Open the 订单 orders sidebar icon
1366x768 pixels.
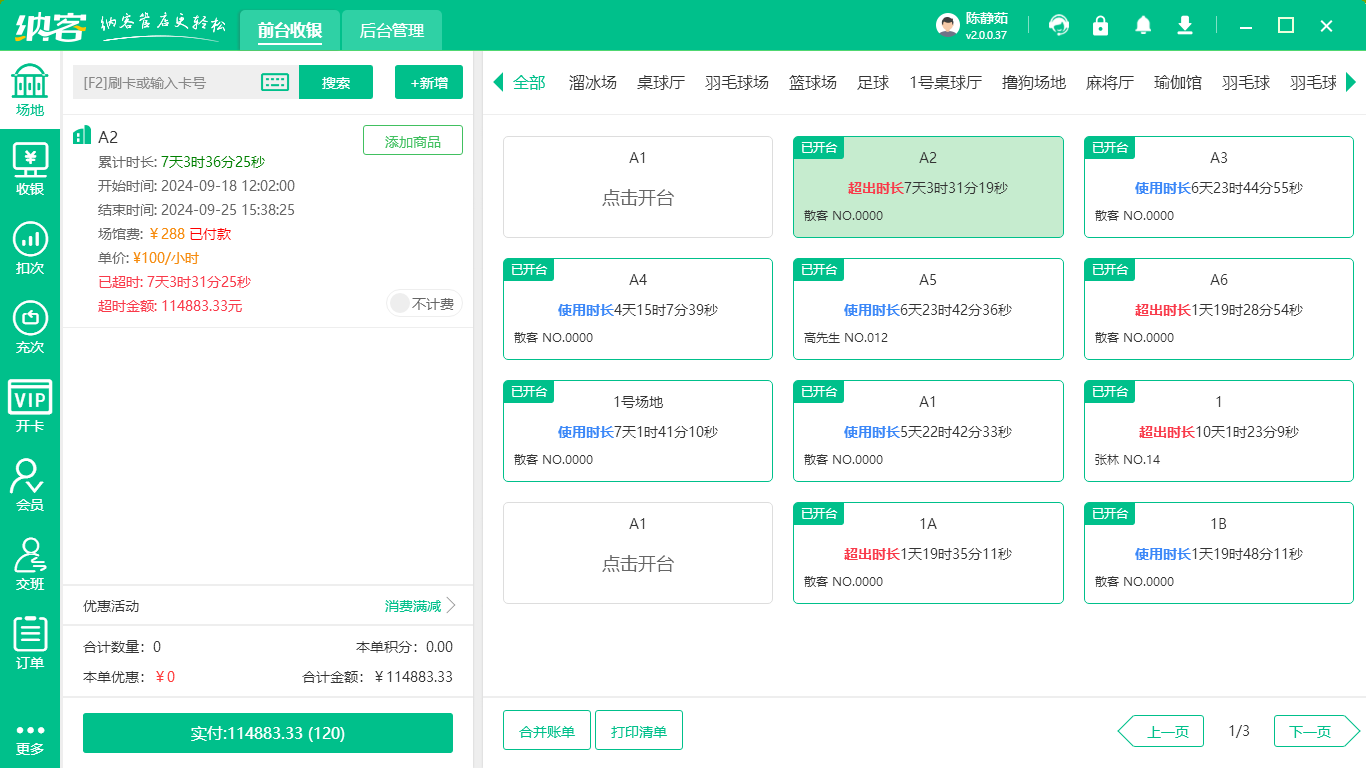(30, 642)
